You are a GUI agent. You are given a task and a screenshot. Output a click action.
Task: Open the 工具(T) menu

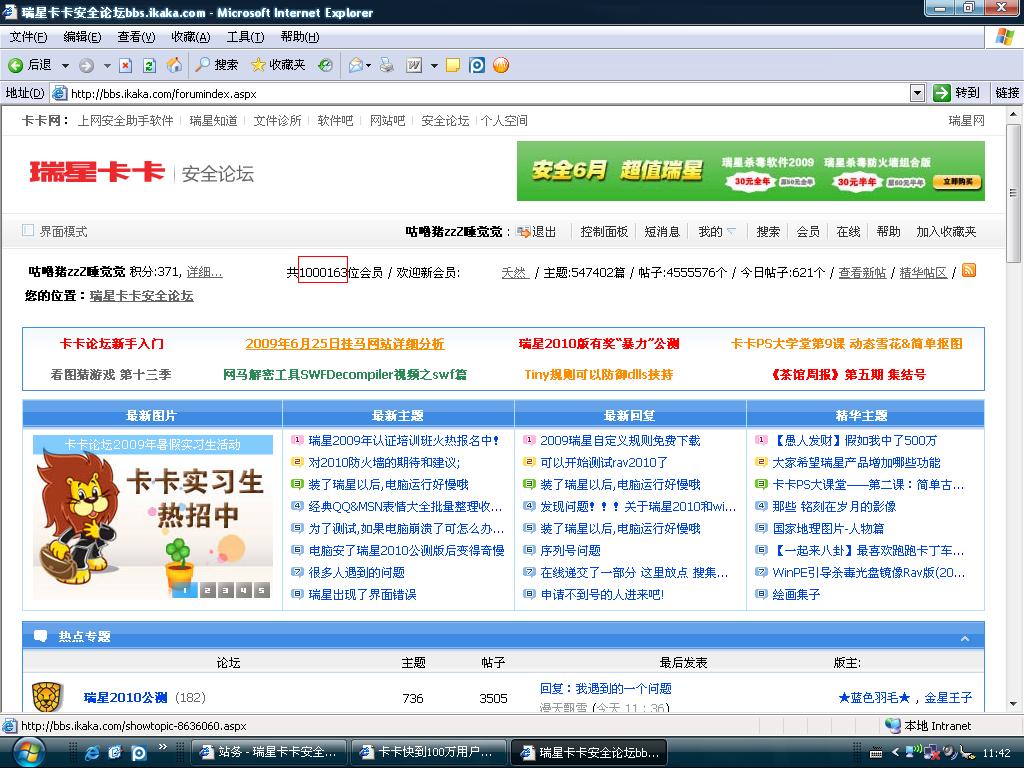click(246, 37)
